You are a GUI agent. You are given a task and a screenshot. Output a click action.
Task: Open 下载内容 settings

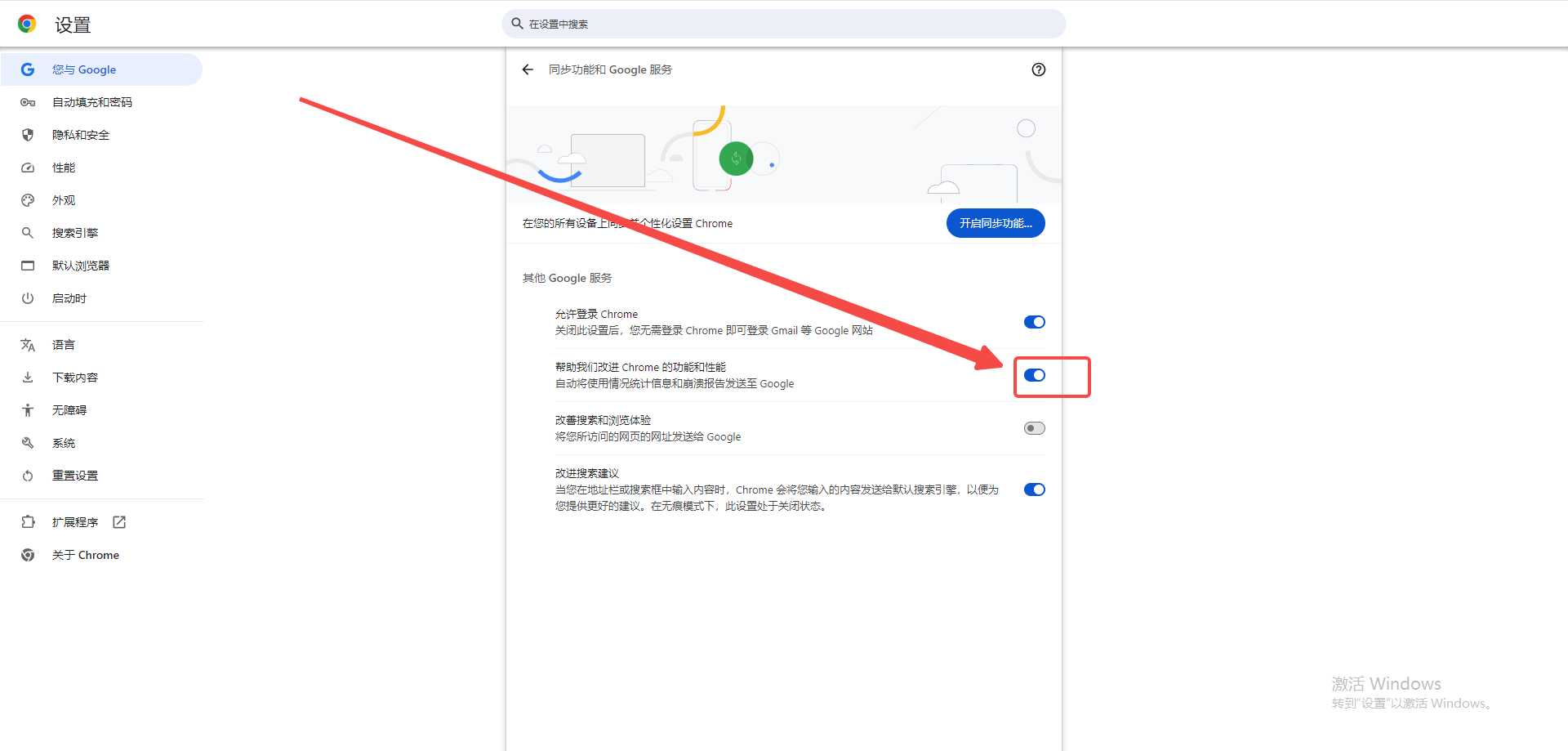coord(101,378)
